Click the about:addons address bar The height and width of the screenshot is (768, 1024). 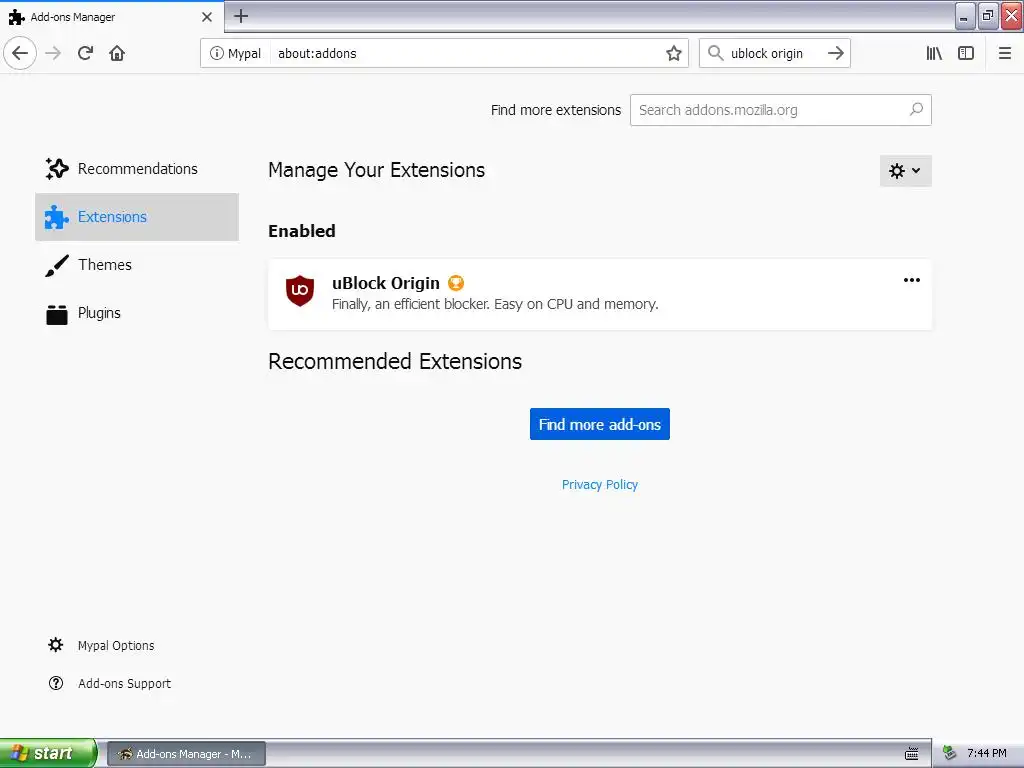point(444,54)
